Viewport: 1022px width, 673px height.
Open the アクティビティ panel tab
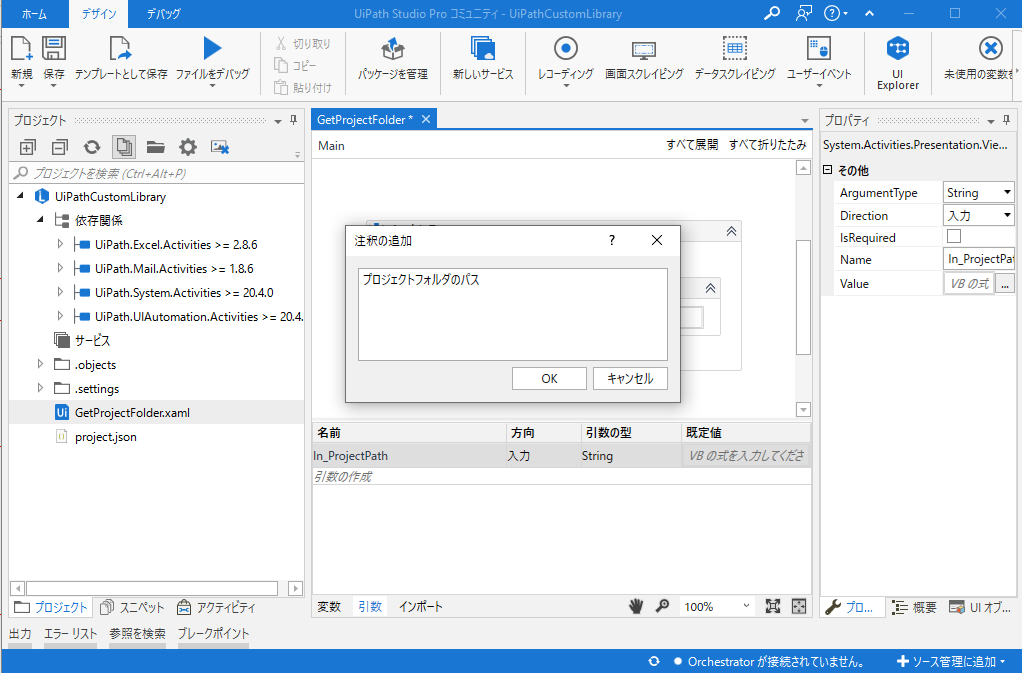click(x=216, y=607)
